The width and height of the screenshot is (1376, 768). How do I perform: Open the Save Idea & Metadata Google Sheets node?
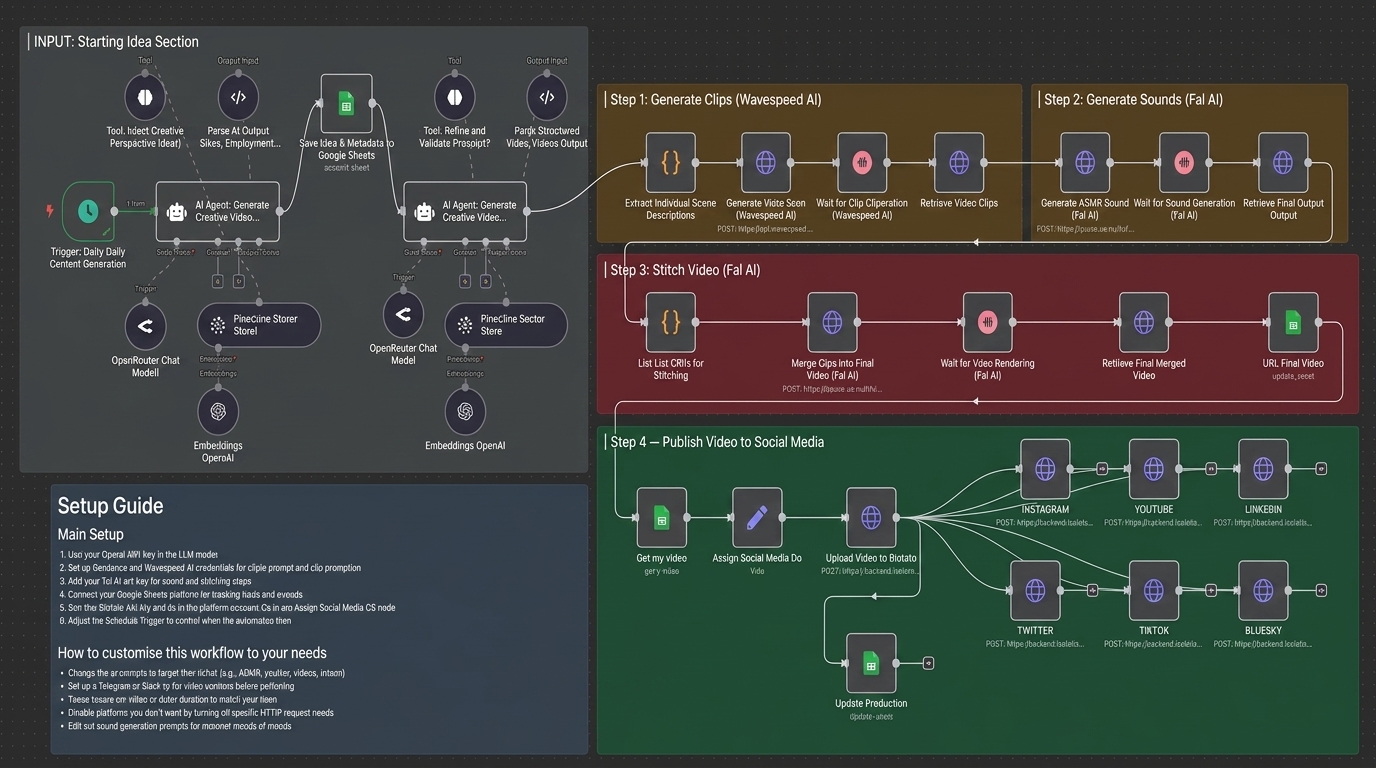pyautogui.click(x=346, y=103)
